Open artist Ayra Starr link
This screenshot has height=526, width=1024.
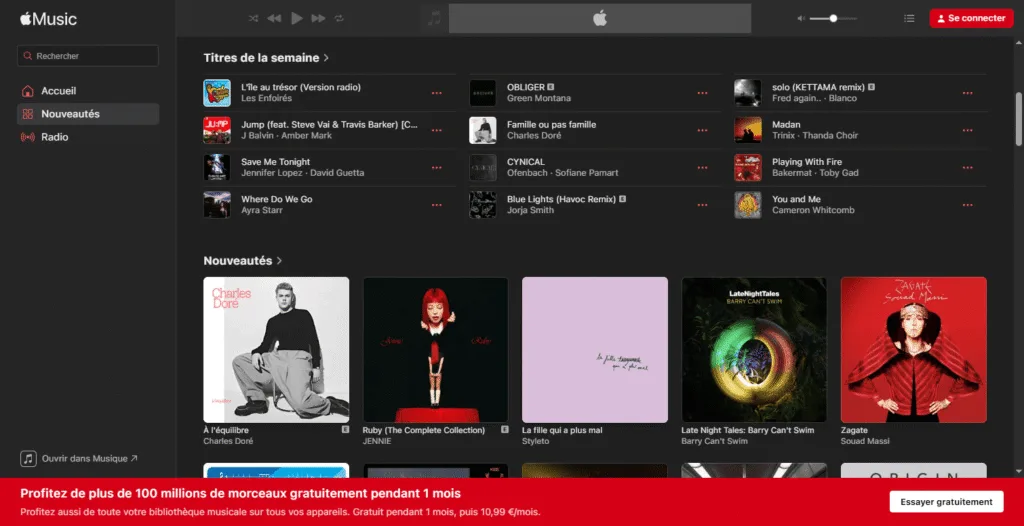pos(262,210)
